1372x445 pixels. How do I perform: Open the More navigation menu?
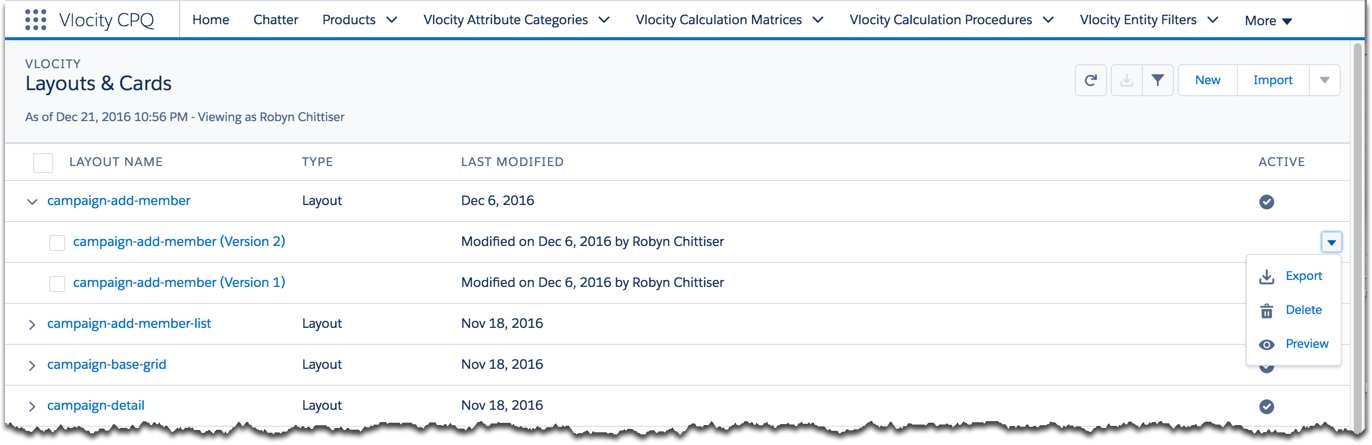tap(1268, 21)
